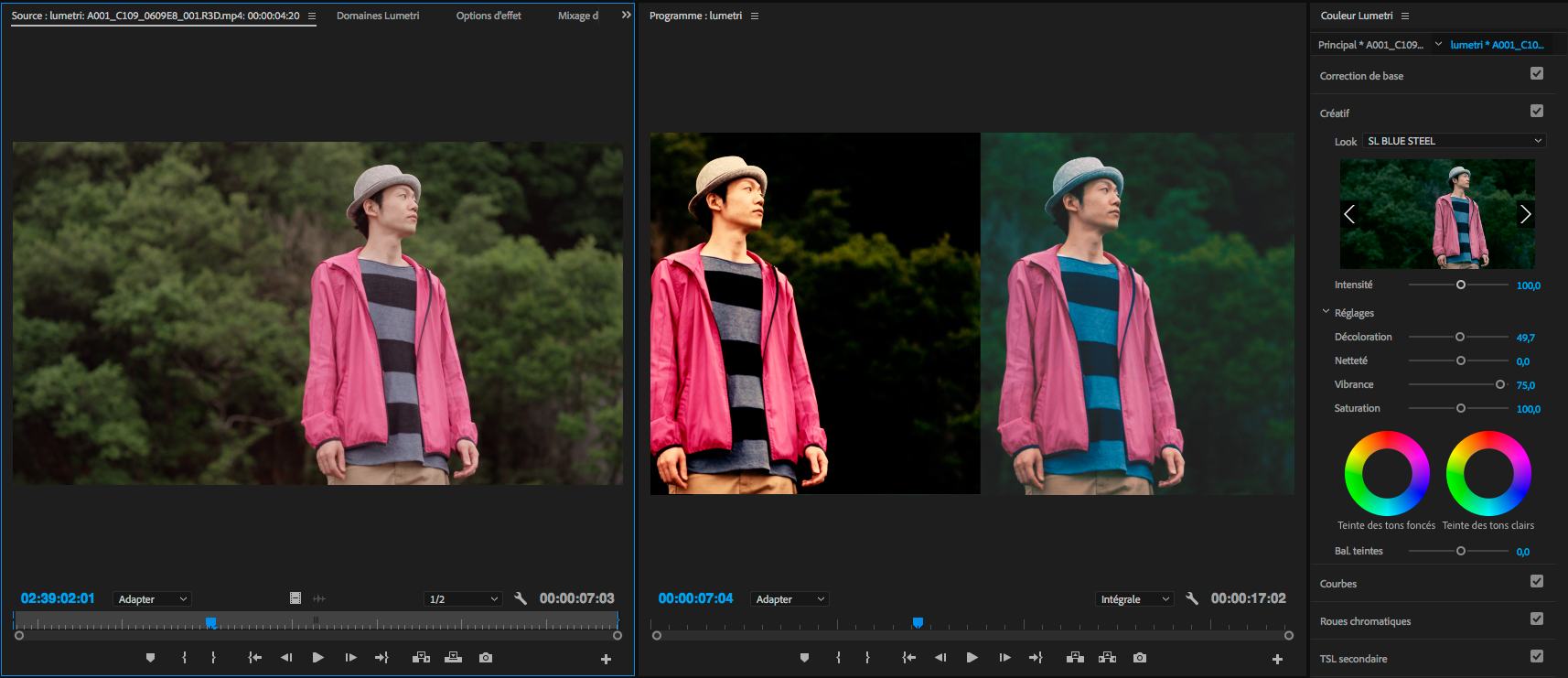Click Teinte des tons clairs color wheel
This screenshot has width=1568, height=678.
coord(1488,474)
